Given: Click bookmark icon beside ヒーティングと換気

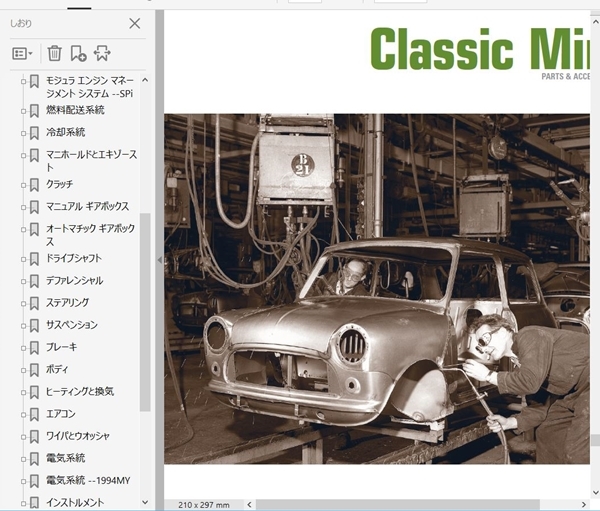Looking at the screenshot, I should pos(34,392).
